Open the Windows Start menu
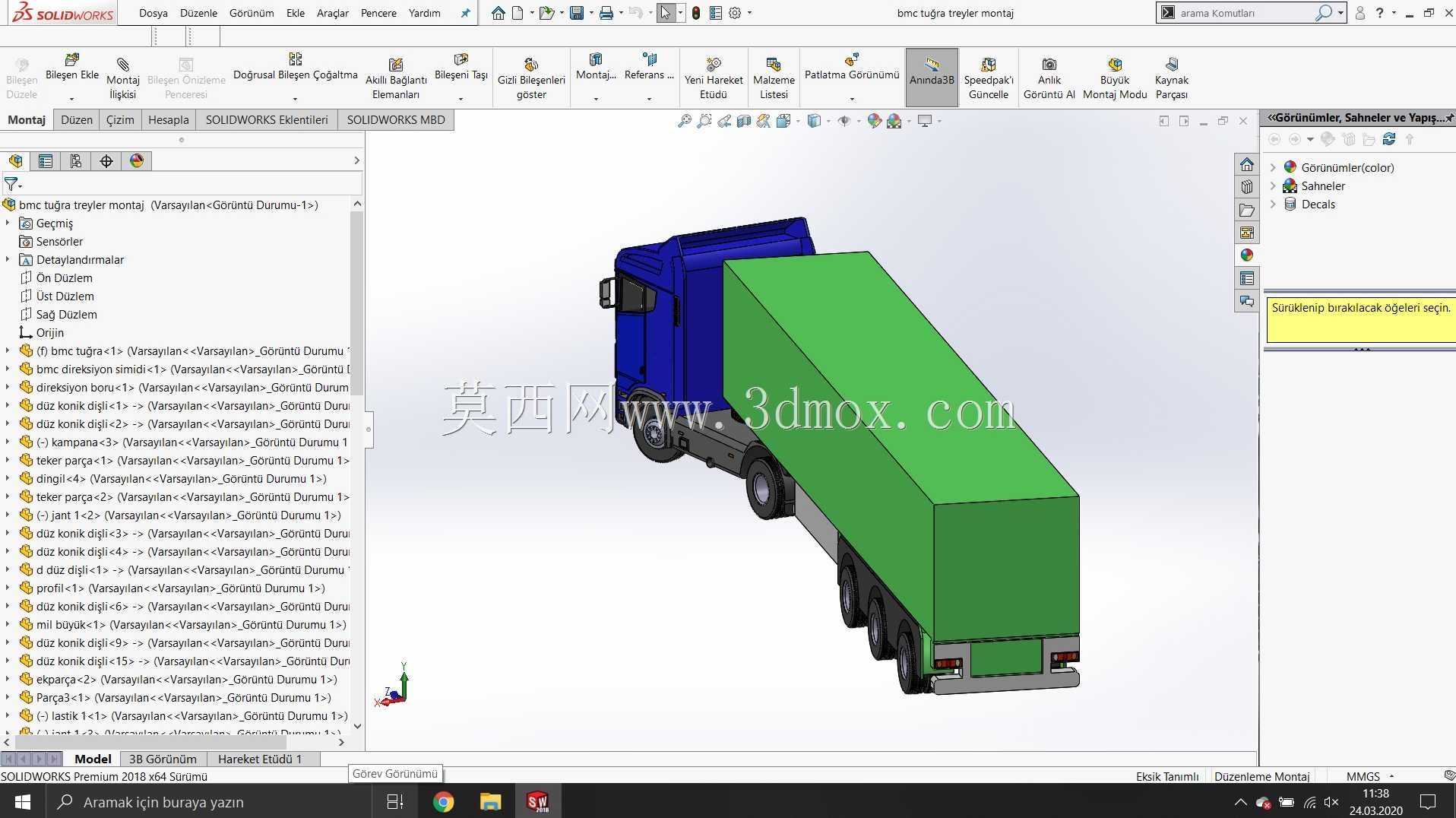 tap(23, 802)
